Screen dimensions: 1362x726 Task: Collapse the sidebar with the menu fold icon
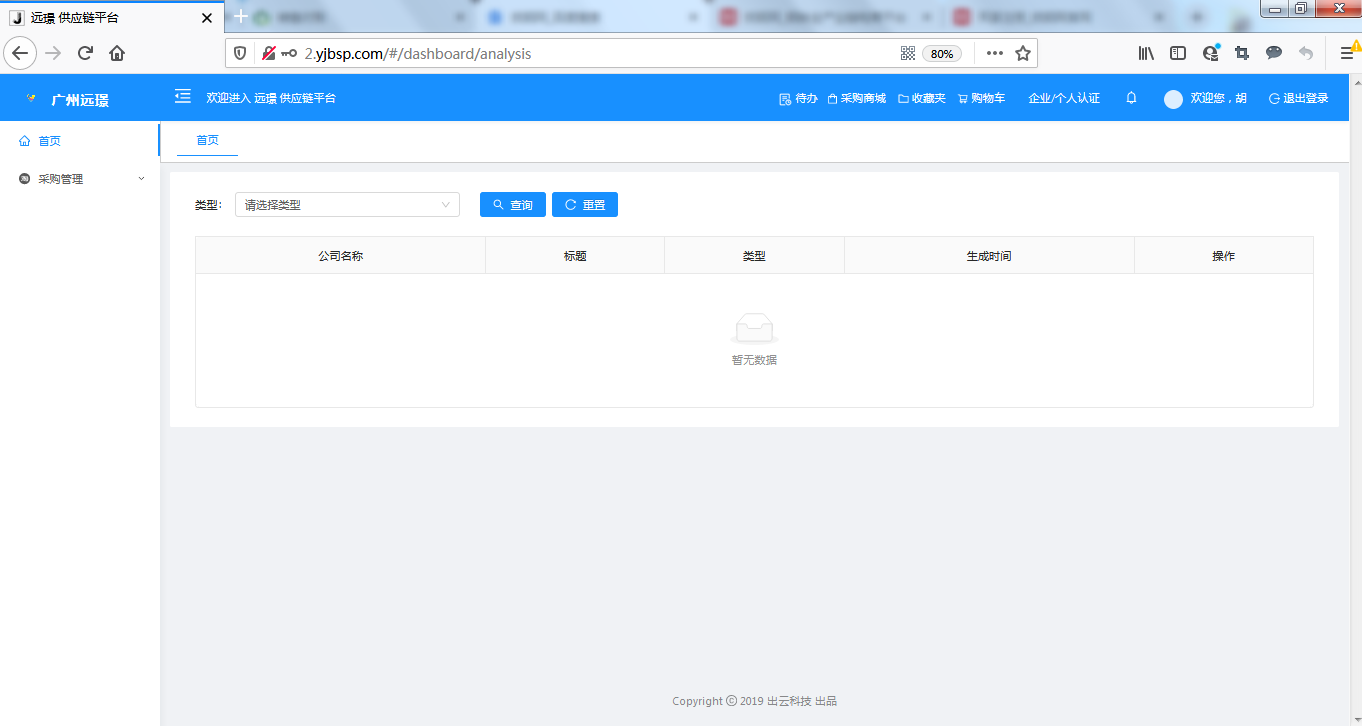coord(182,96)
